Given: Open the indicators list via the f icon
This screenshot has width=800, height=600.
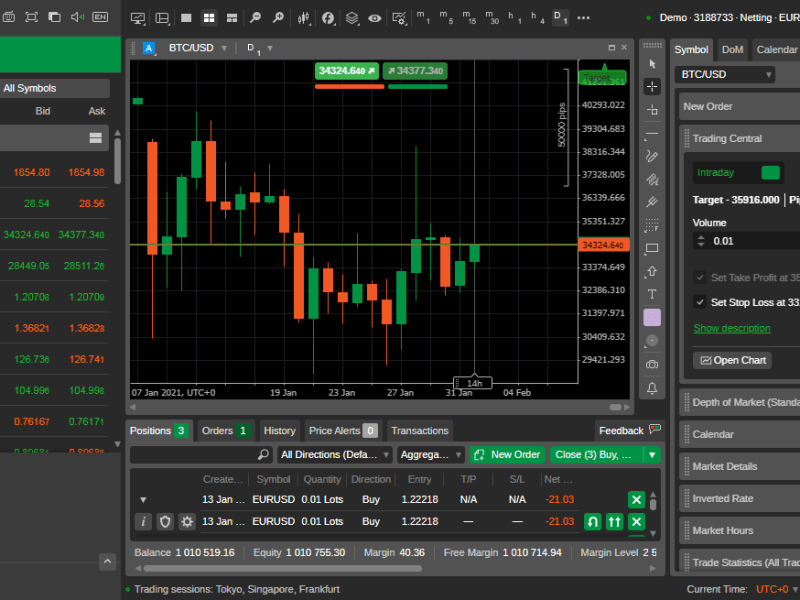Looking at the screenshot, I should [329, 17].
